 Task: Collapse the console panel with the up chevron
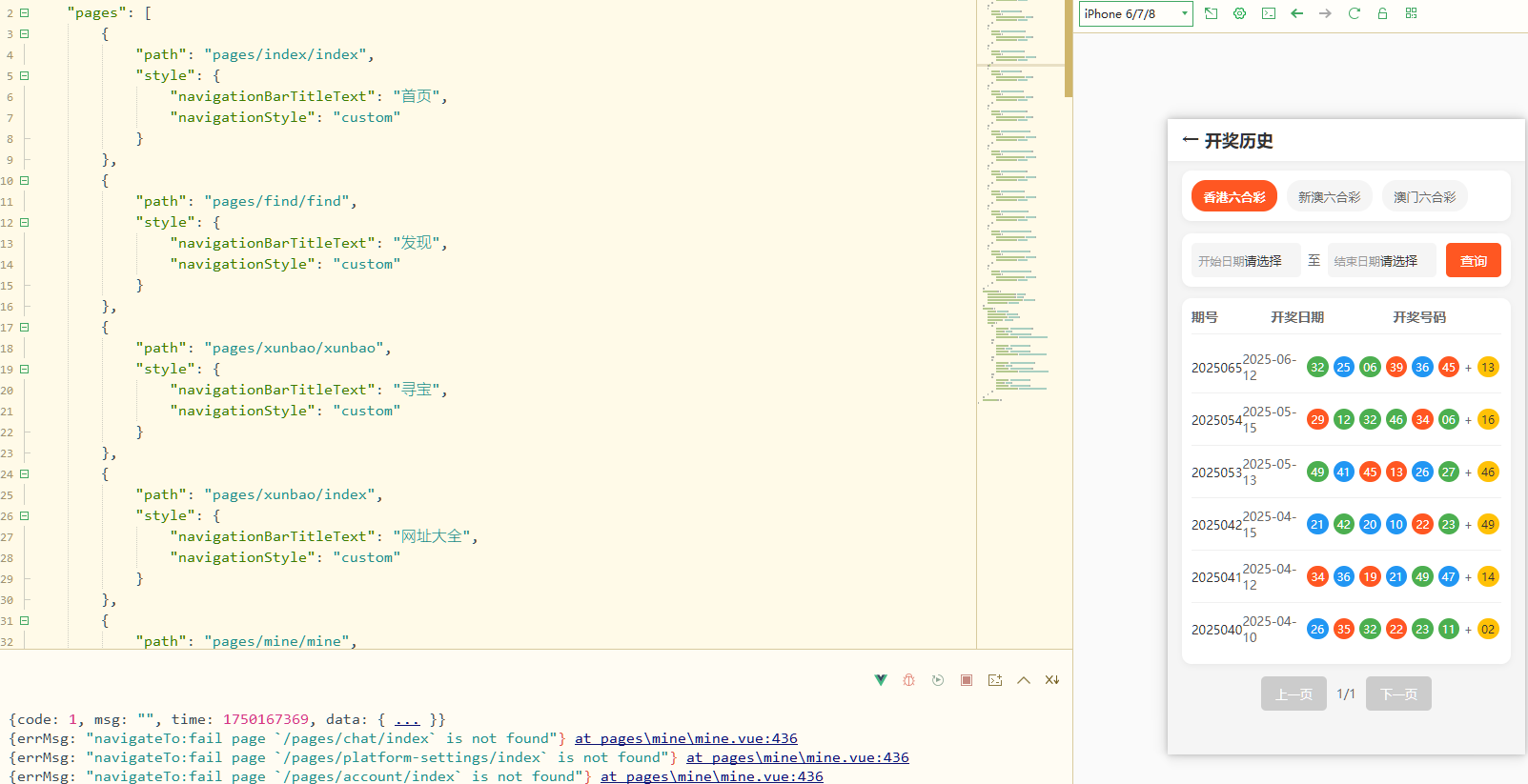(x=1024, y=680)
